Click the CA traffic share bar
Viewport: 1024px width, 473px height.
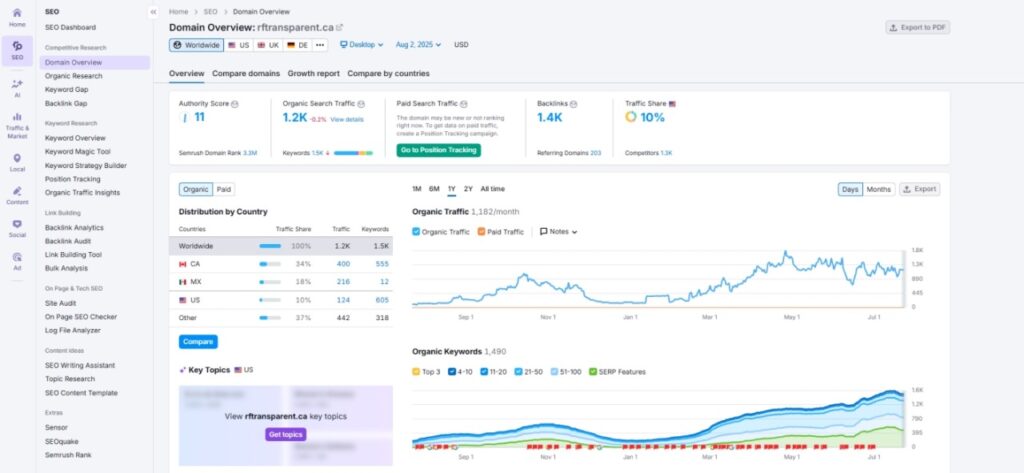tap(269, 264)
